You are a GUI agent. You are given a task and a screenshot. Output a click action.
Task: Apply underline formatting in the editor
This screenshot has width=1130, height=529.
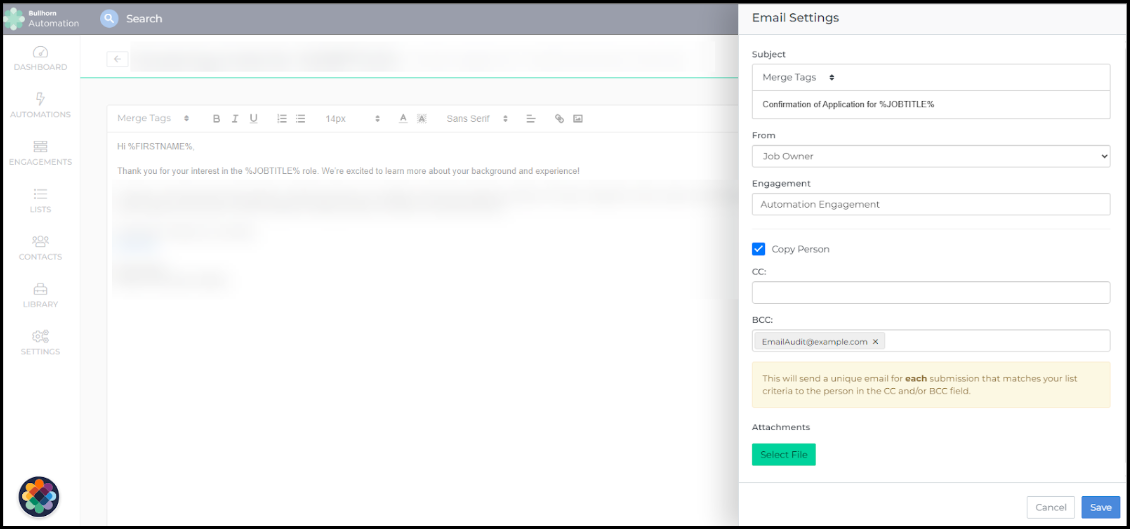pos(254,118)
